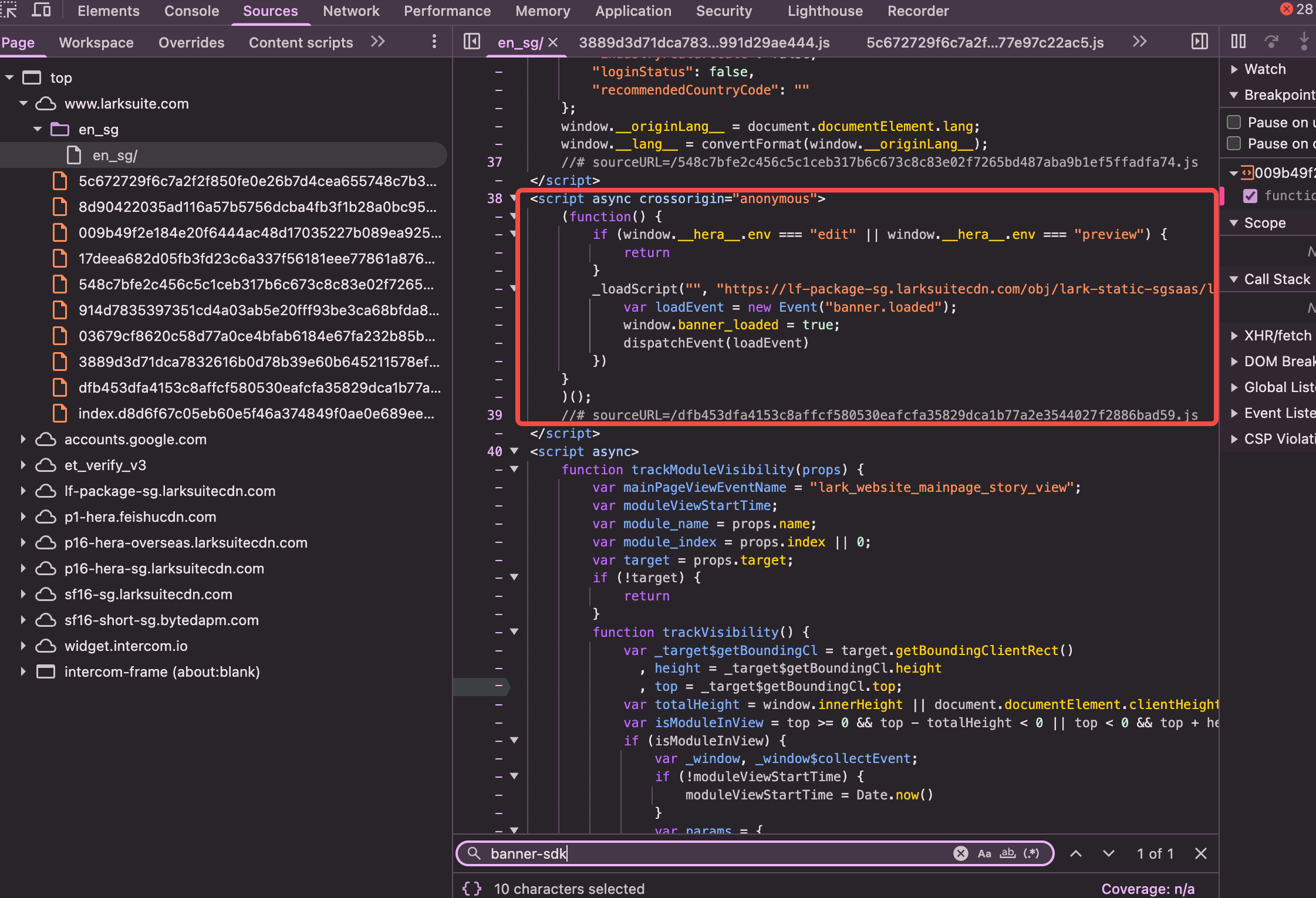Viewport: 1316px width, 898px height.
Task: Fold code at line 40 arrow
Action: [514, 451]
